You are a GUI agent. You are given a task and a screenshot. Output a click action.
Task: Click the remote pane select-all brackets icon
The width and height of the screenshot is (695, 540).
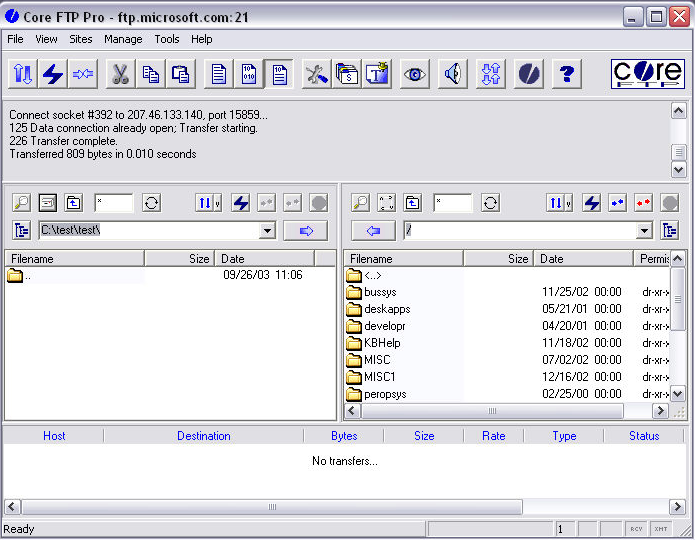pos(387,203)
